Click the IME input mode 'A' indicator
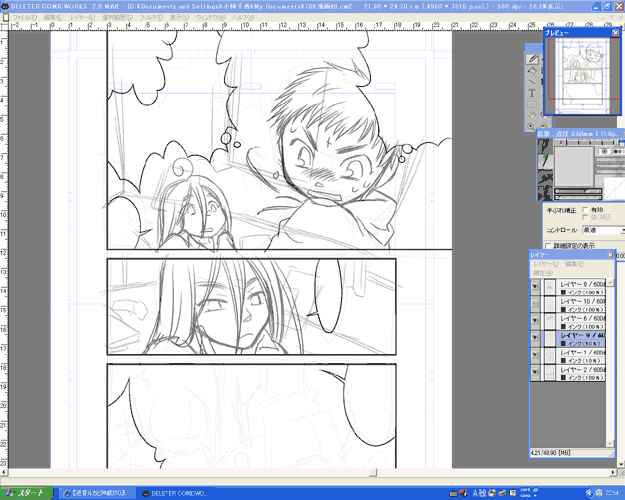Viewport: 625px width, 500px height. click(475, 493)
